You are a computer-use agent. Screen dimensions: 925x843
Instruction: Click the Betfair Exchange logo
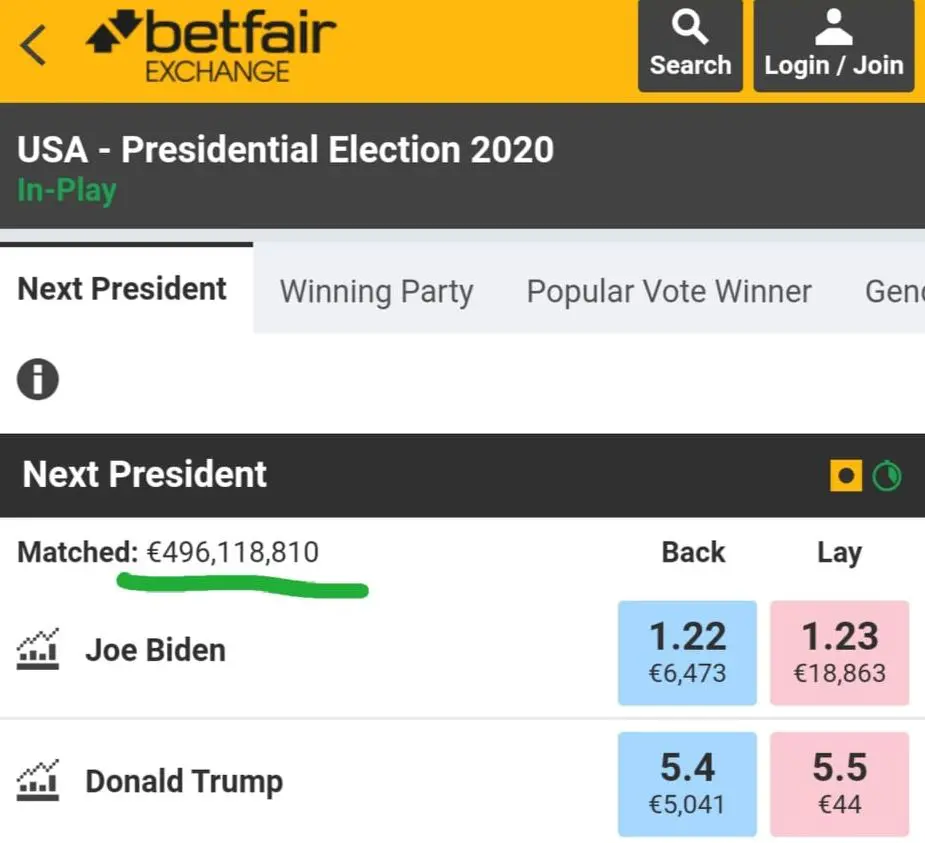pyautogui.click(x=211, y=47)
